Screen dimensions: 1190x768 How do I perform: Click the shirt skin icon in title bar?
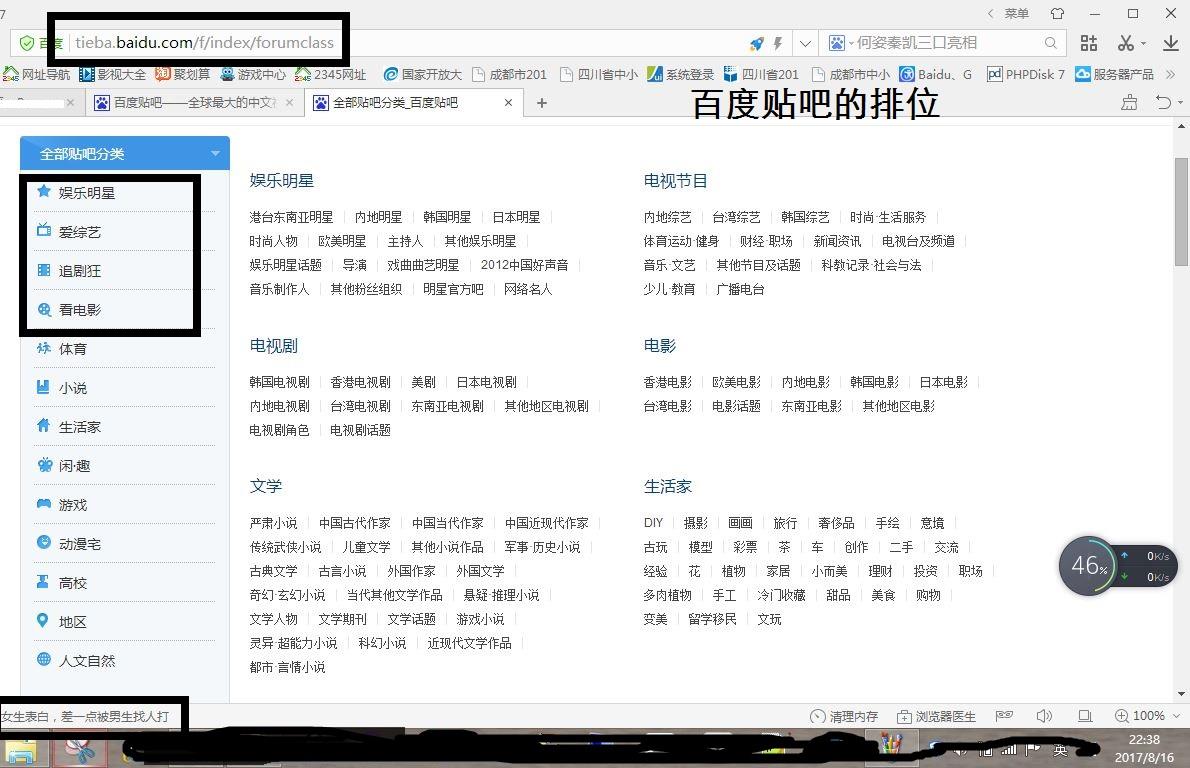click(1057, 14)
